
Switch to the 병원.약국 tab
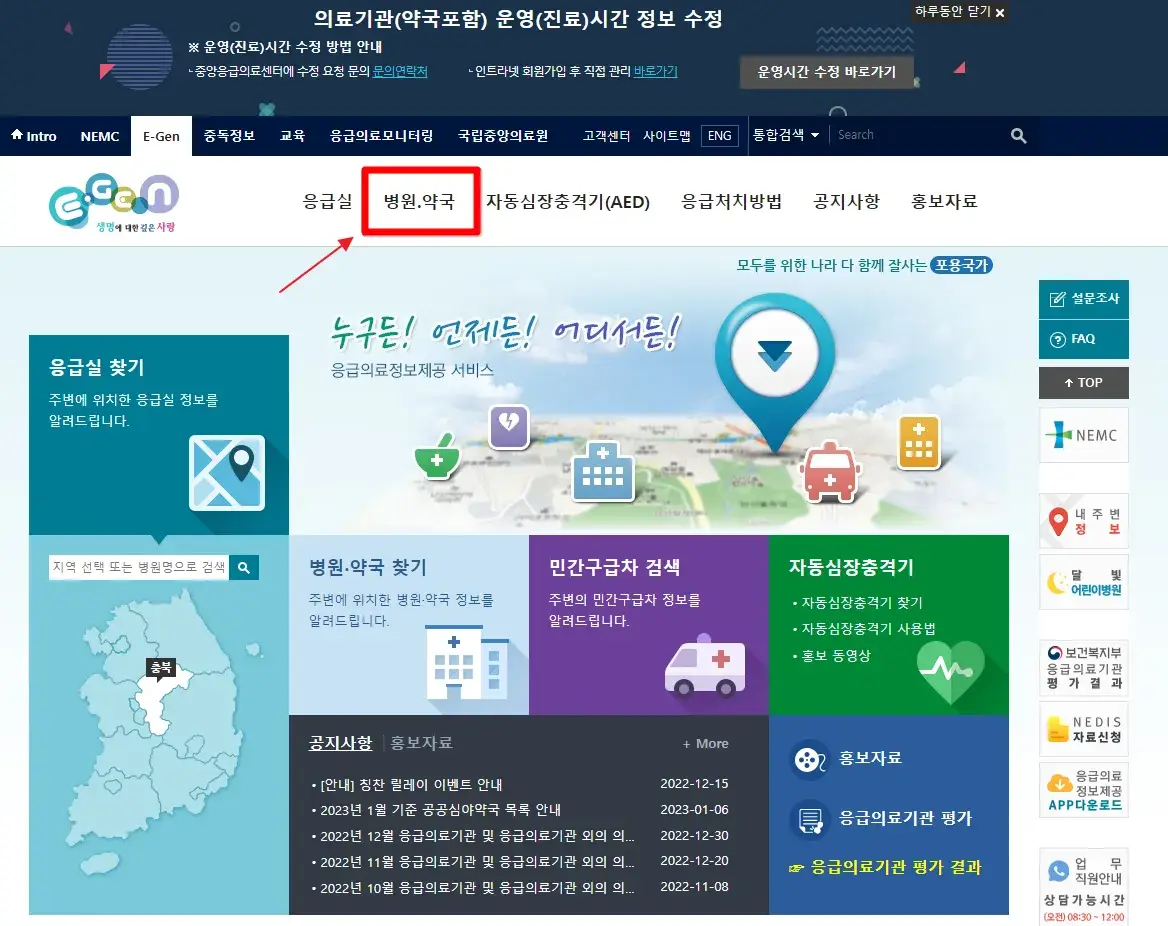point(420,200)
